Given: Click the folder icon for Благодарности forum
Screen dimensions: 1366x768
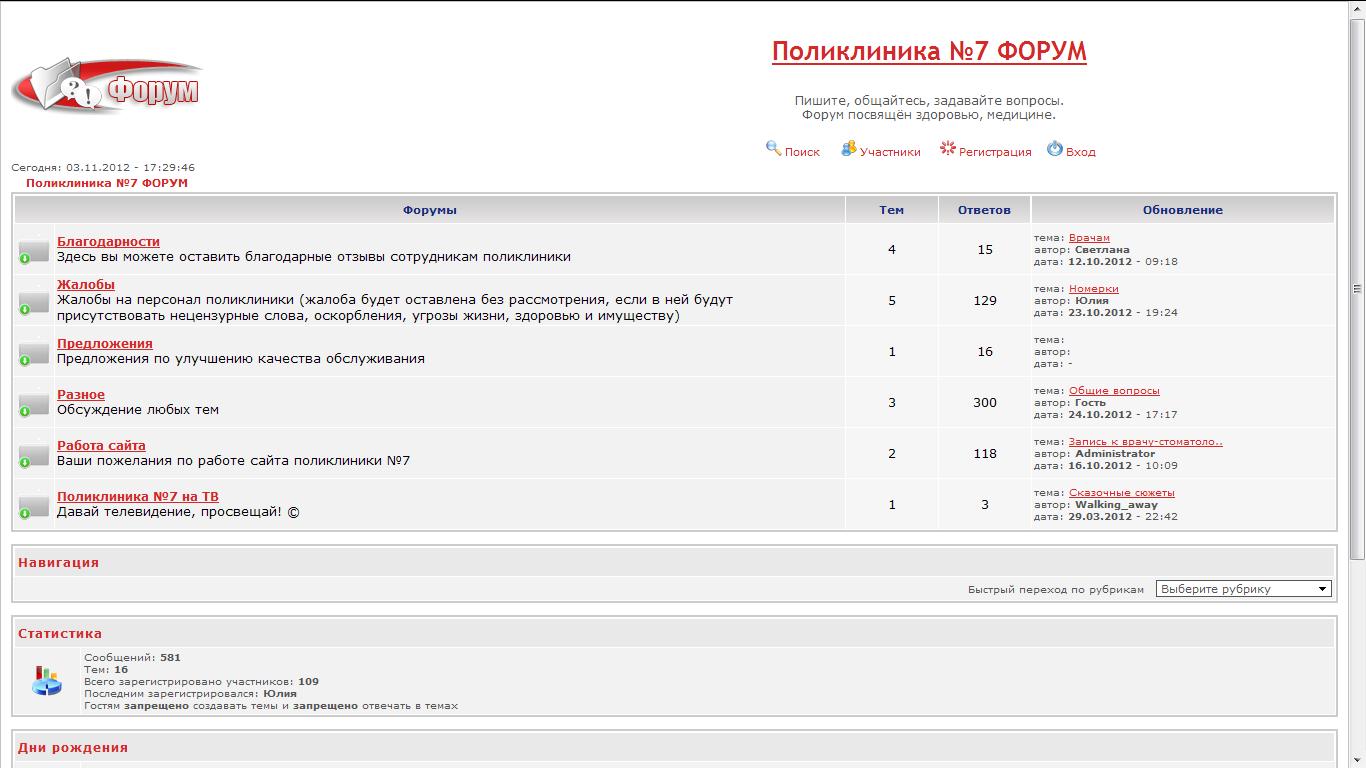Looking at the screenshot, I should pos(34,250).
